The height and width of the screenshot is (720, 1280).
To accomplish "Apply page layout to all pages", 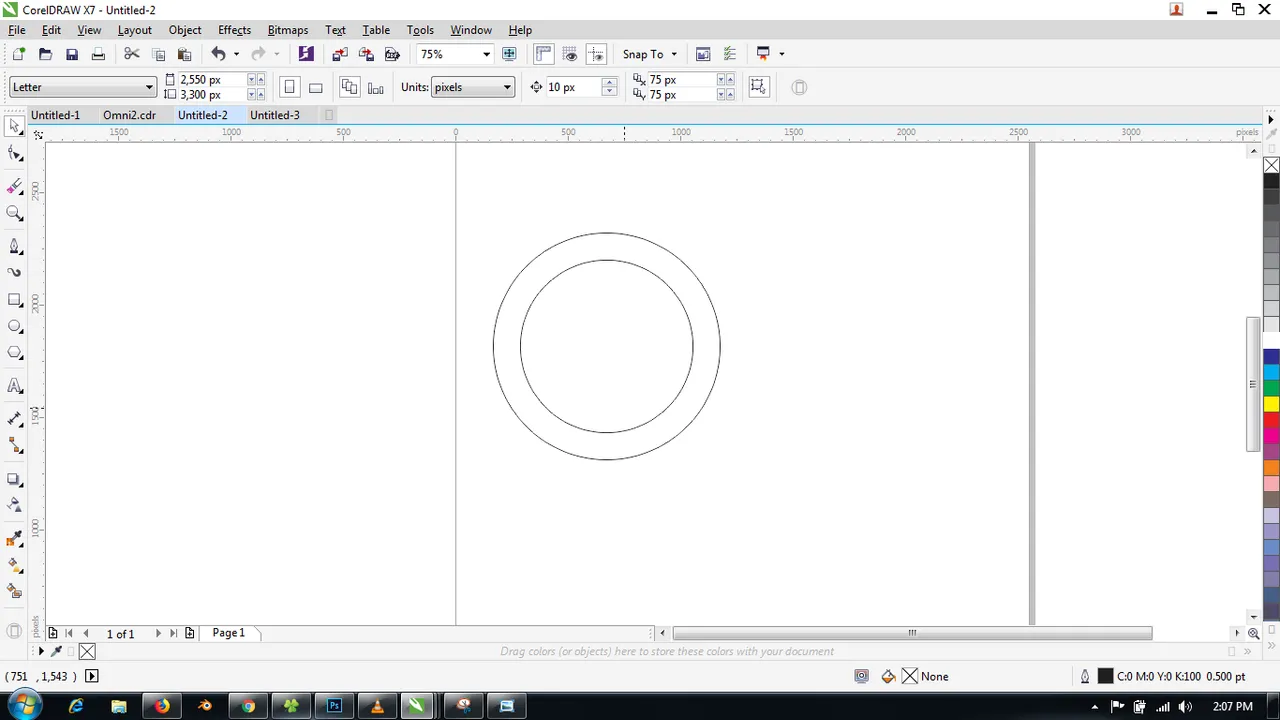I will (x=349, y=87).
